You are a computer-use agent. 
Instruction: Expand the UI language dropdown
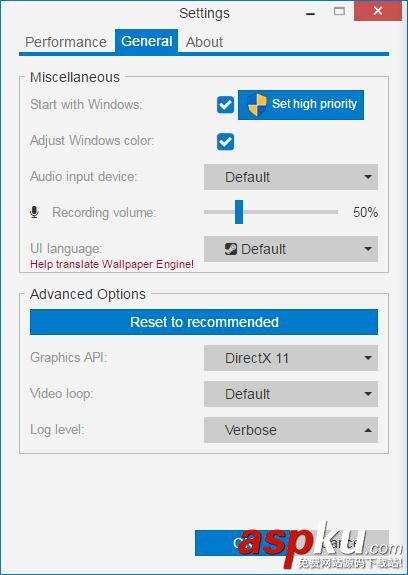(291, 249)
